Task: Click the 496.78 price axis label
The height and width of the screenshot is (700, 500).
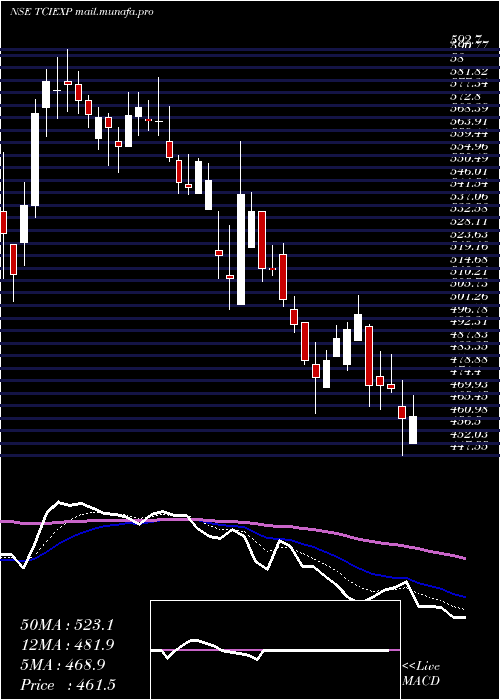Action: point(469,309)
